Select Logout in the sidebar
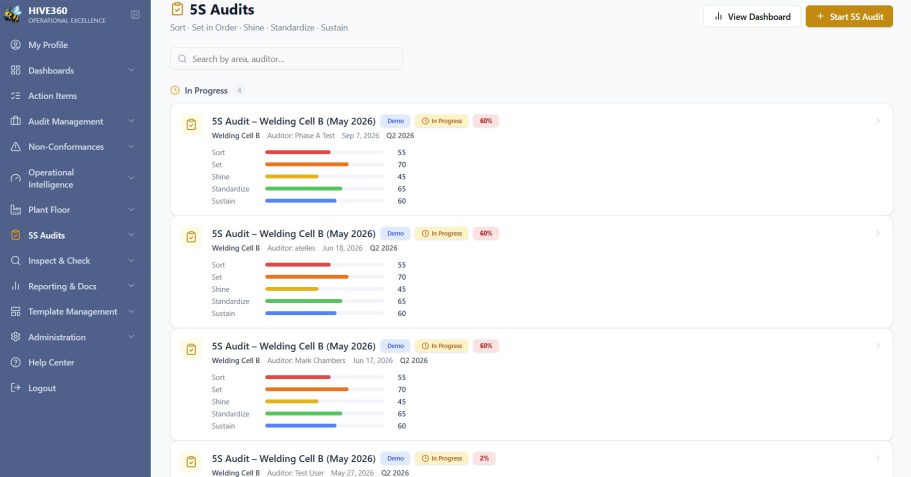Image resolution: width=911 pixels, height=477 pixels. pos(75,388)
